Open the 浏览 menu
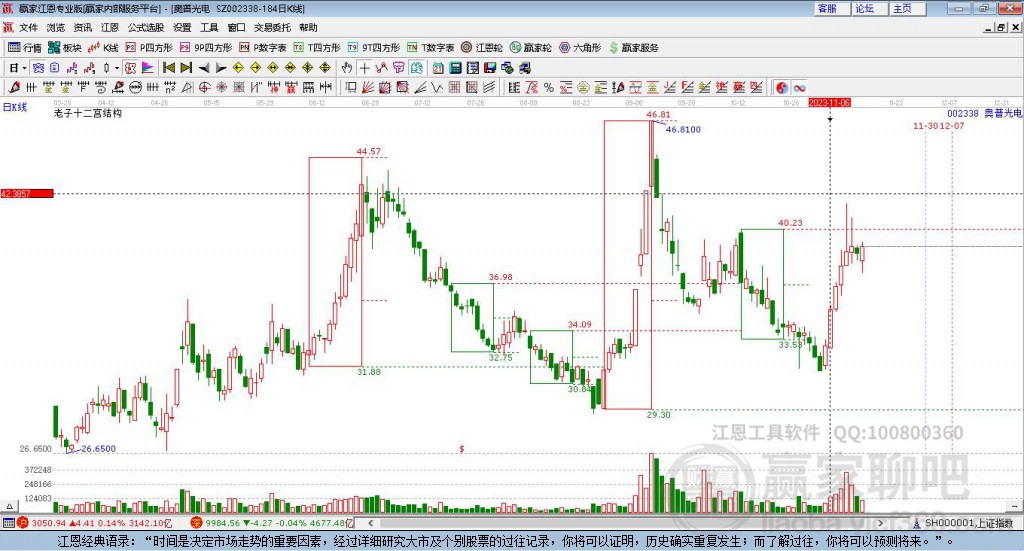This screenshot has width=1024, height=551. [56, 27]
